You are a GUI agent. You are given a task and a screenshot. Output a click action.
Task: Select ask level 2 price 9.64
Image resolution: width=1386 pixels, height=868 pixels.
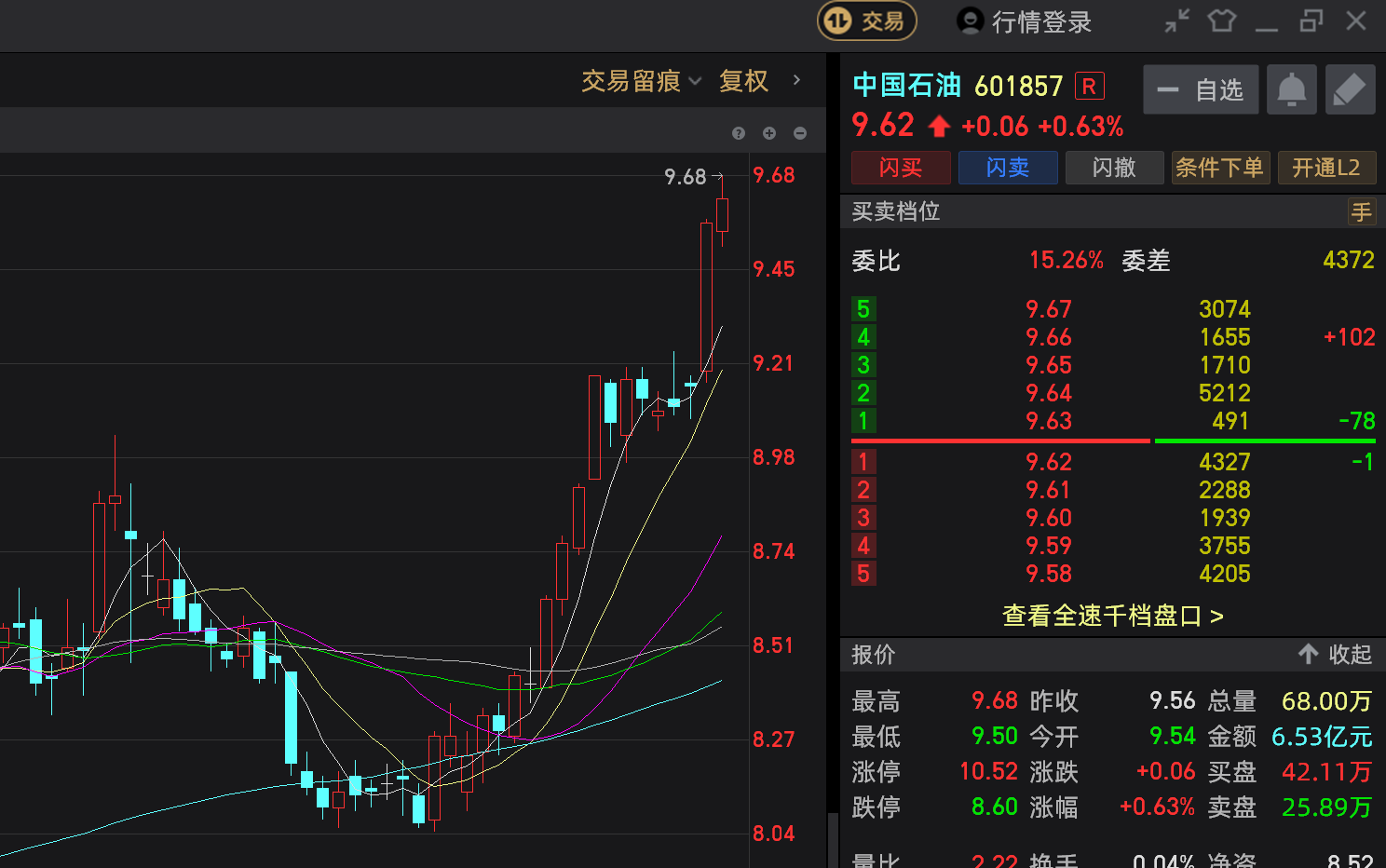(1049, 393)
